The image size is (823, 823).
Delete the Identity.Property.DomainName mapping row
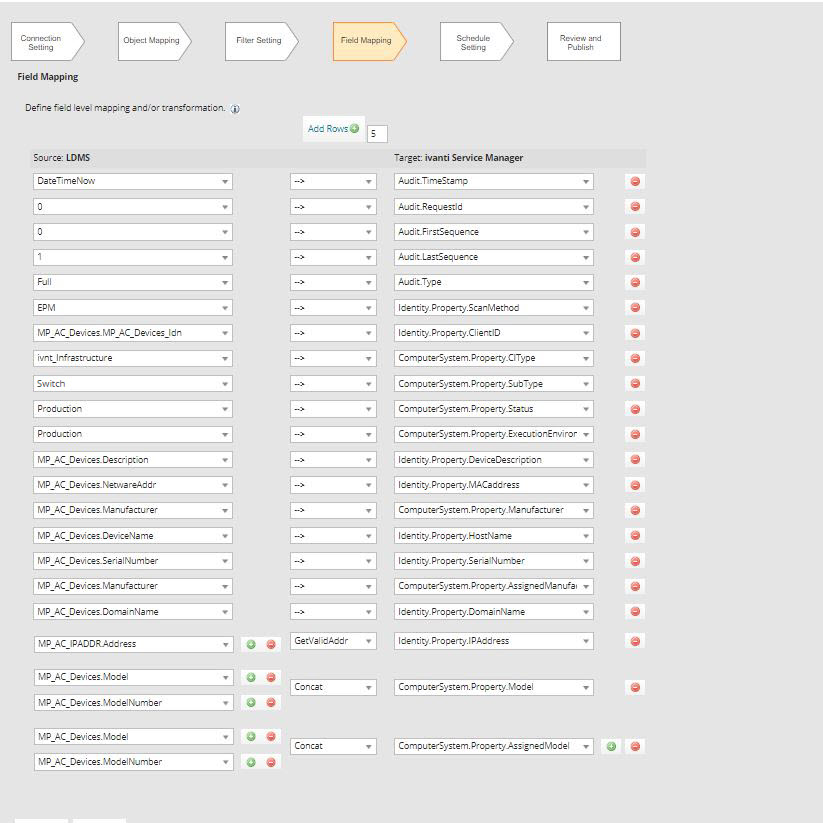pyautogui.click(x=635, y=611)
